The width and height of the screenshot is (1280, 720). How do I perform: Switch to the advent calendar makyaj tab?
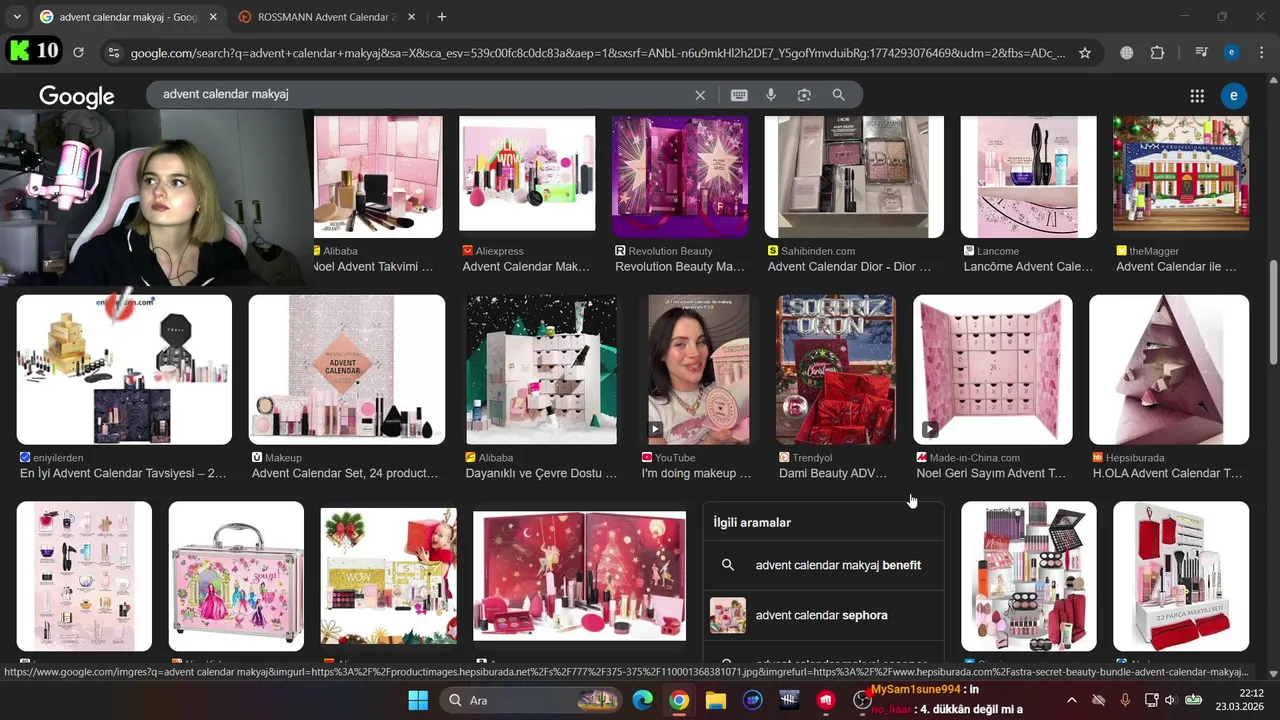click(x=130, y=17)
